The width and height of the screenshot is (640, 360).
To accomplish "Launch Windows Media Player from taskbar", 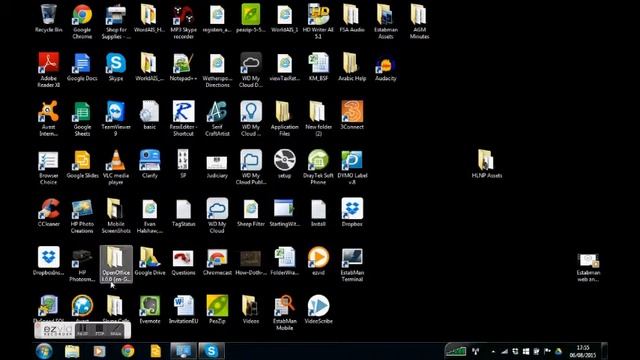I will [100, 351].
